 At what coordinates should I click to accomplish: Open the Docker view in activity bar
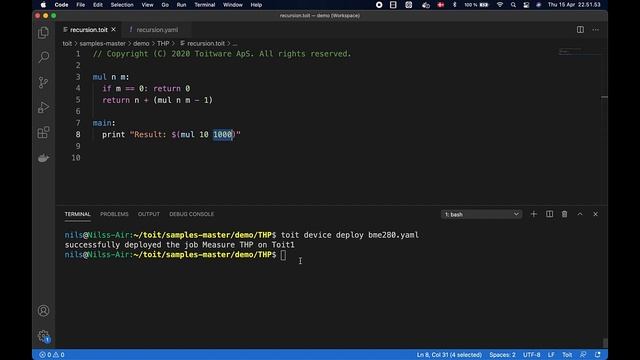(x=43, y=158)
